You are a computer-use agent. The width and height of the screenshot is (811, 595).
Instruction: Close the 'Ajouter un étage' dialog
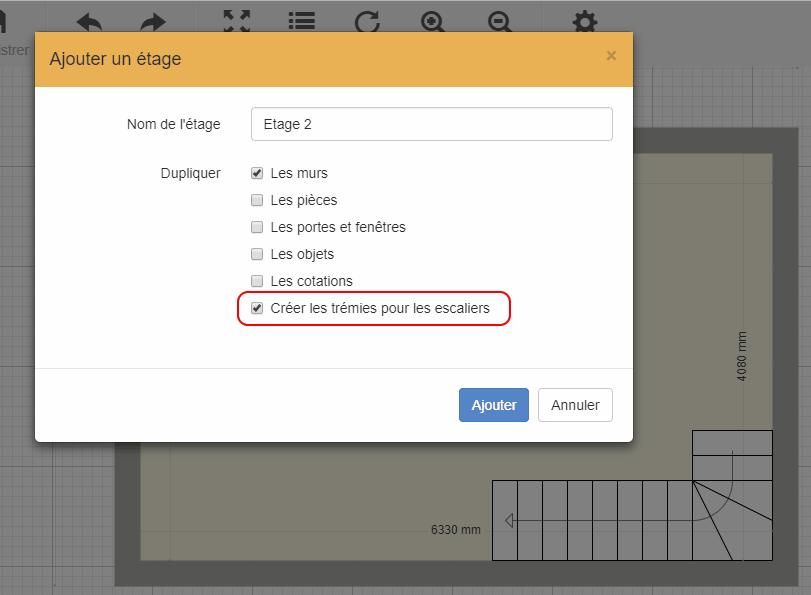point(611,56)
